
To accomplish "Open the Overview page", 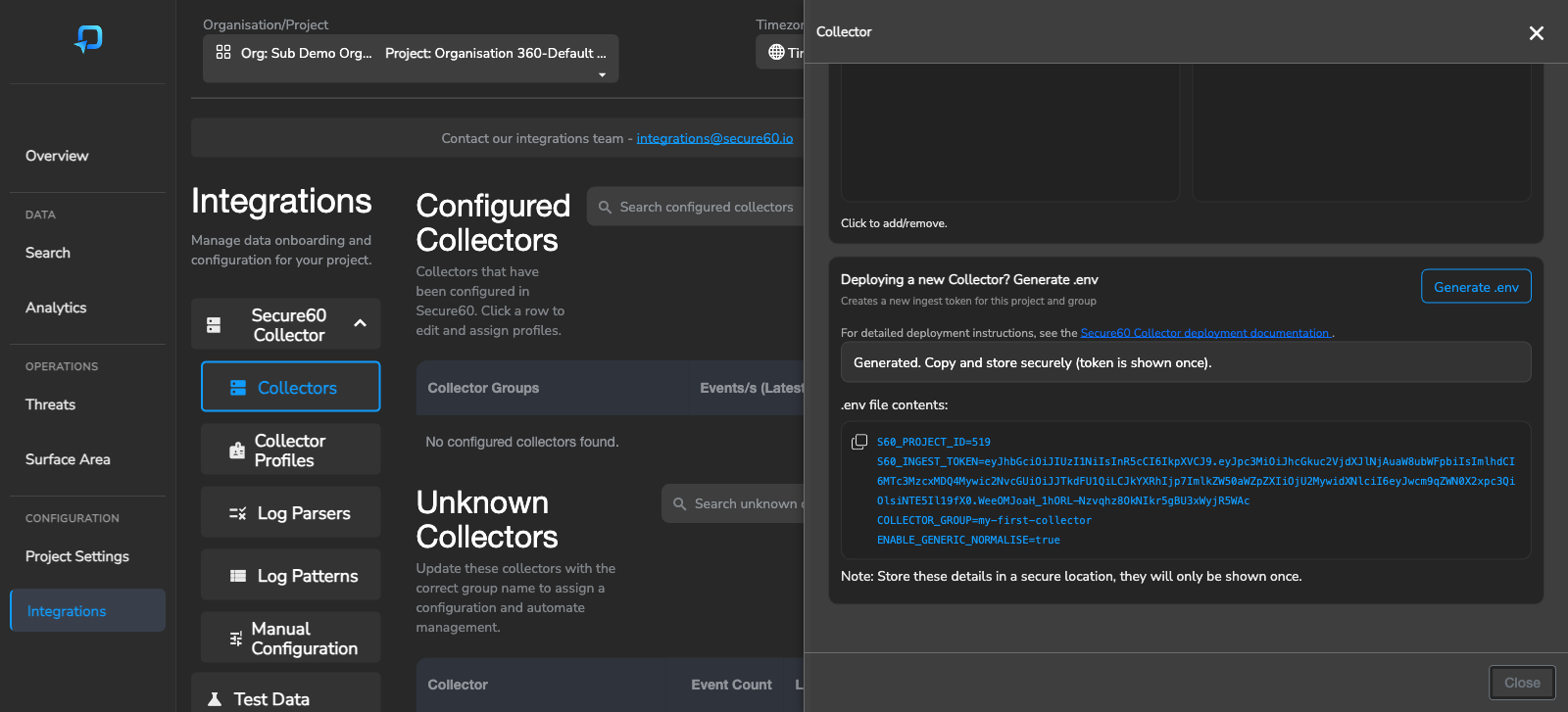I will coord(57,156).
